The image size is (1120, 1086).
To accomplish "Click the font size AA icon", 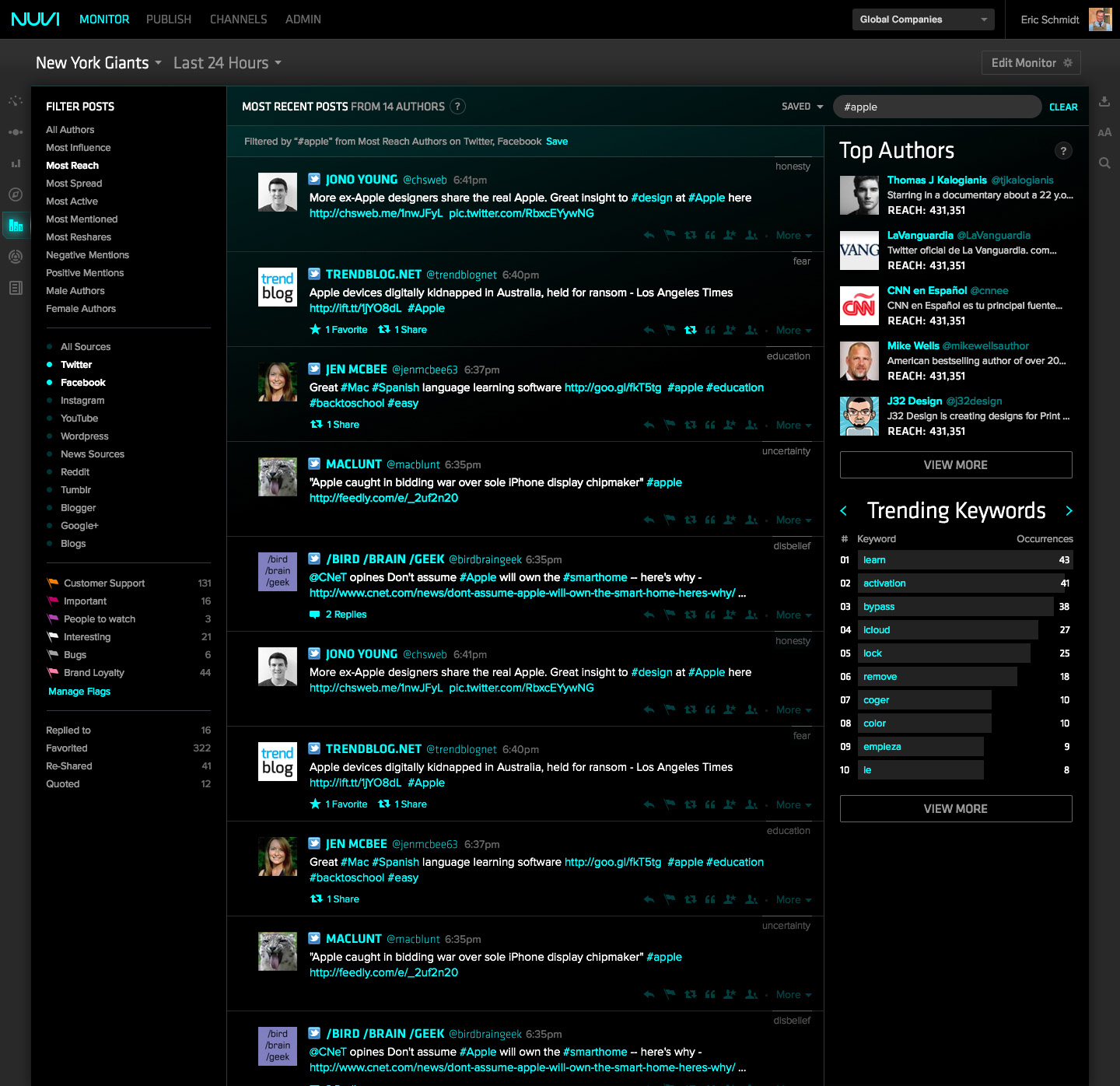I will (1104, 132).
